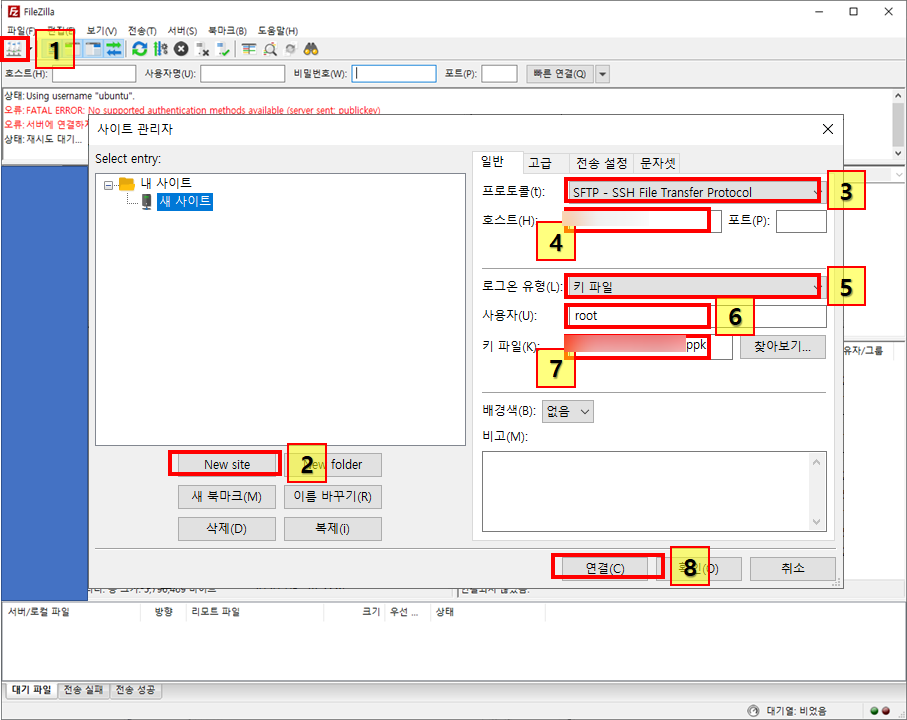Open the 전송(T) menu
Viewport: 907px width, 720px height.
[142, 31]
